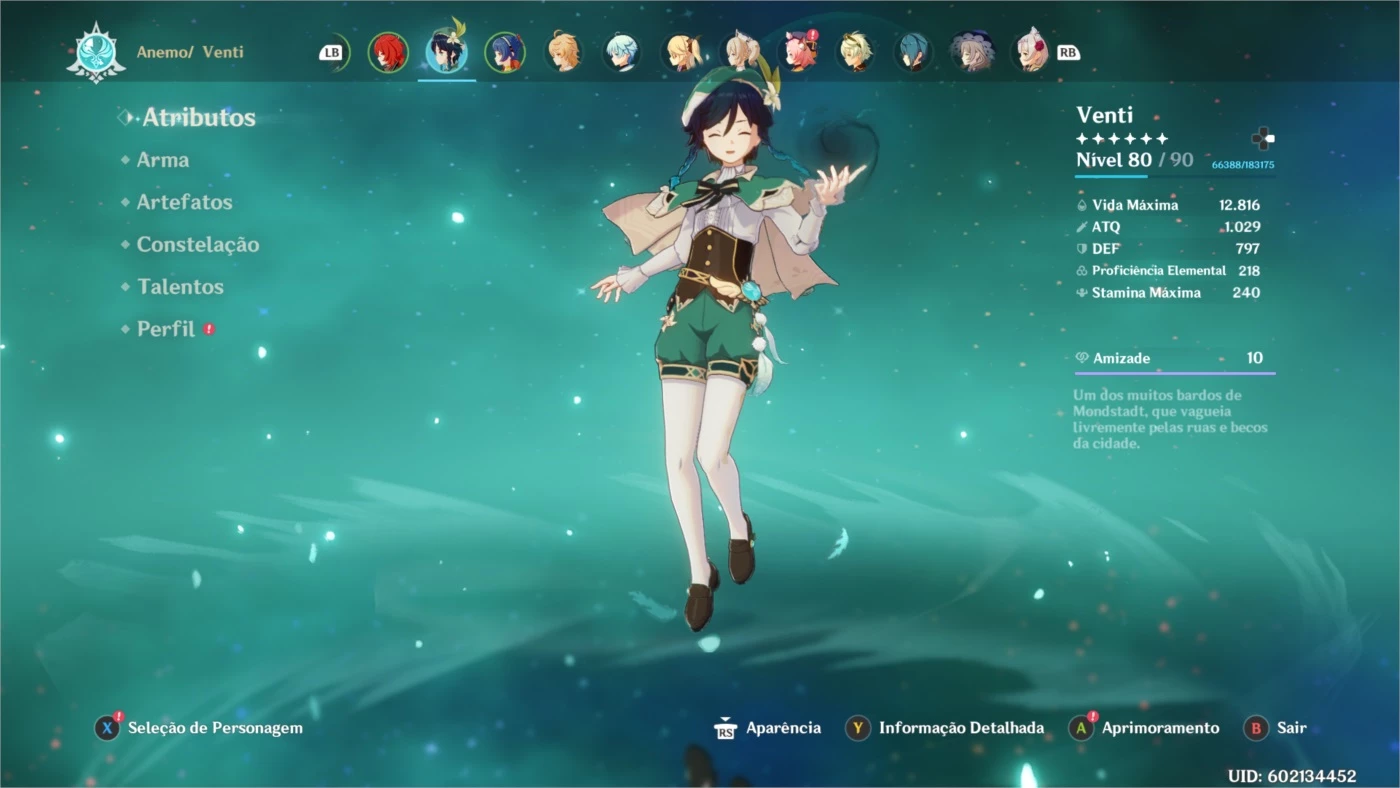This screenshot has height=788, width=1400.
Task: Click the Venti name heading
Action: (x=1105, y=115)
